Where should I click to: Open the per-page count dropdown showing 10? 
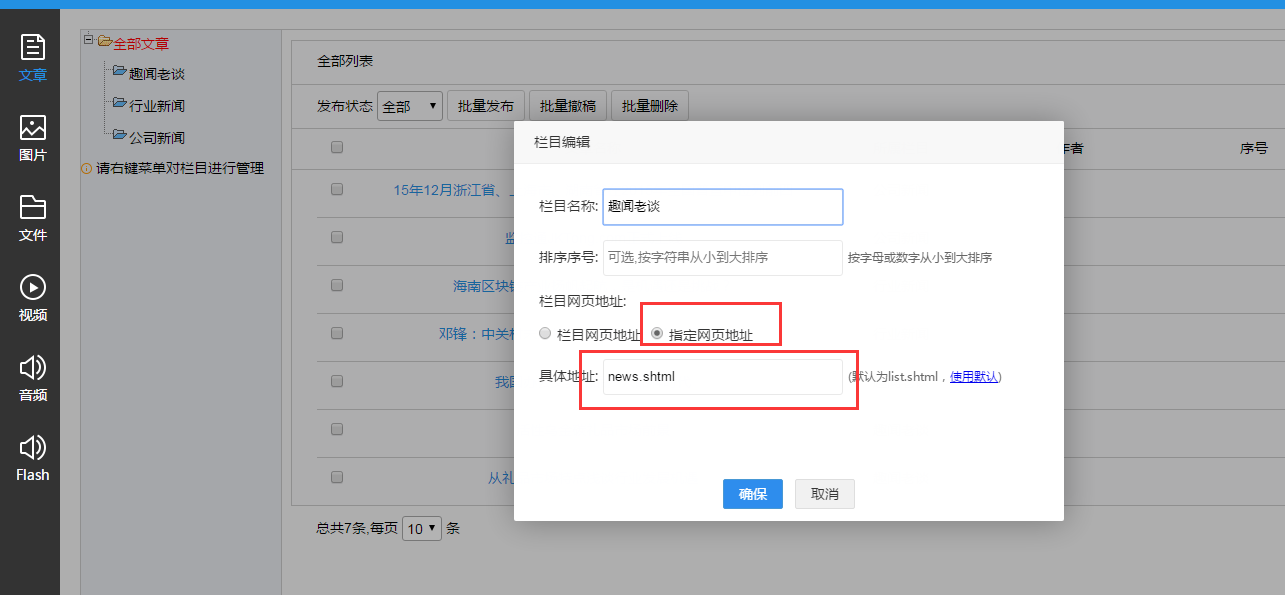pos(421,528)
